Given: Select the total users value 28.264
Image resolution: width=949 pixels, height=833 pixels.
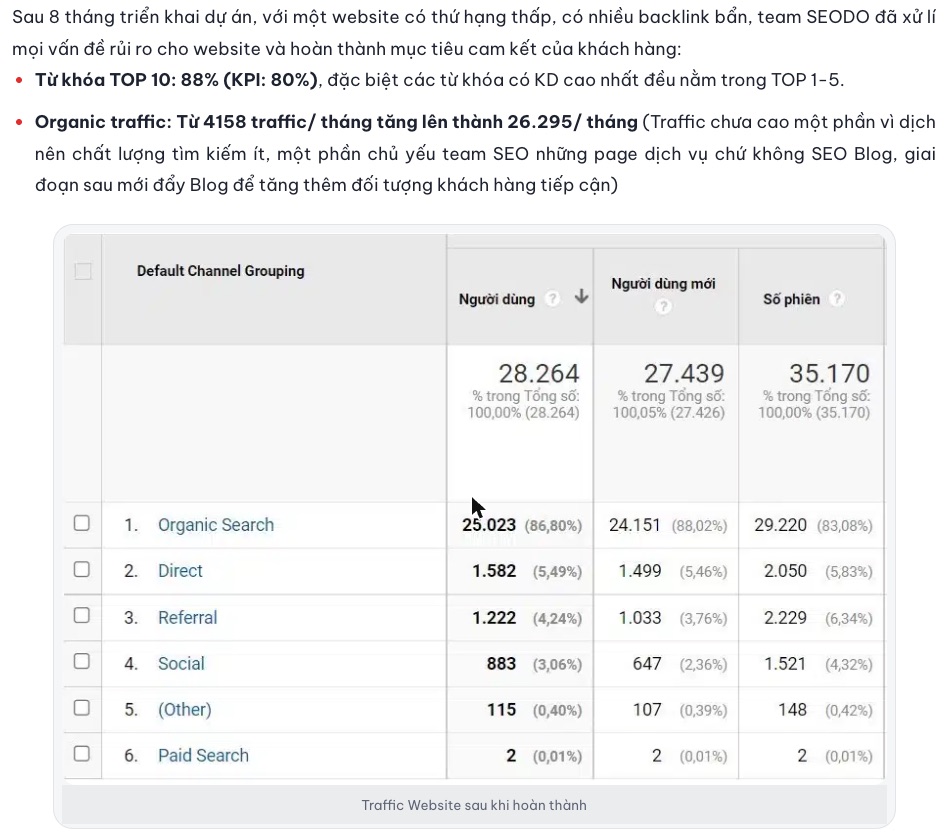Looking at the screenshot, I should (x=539, y=374).
